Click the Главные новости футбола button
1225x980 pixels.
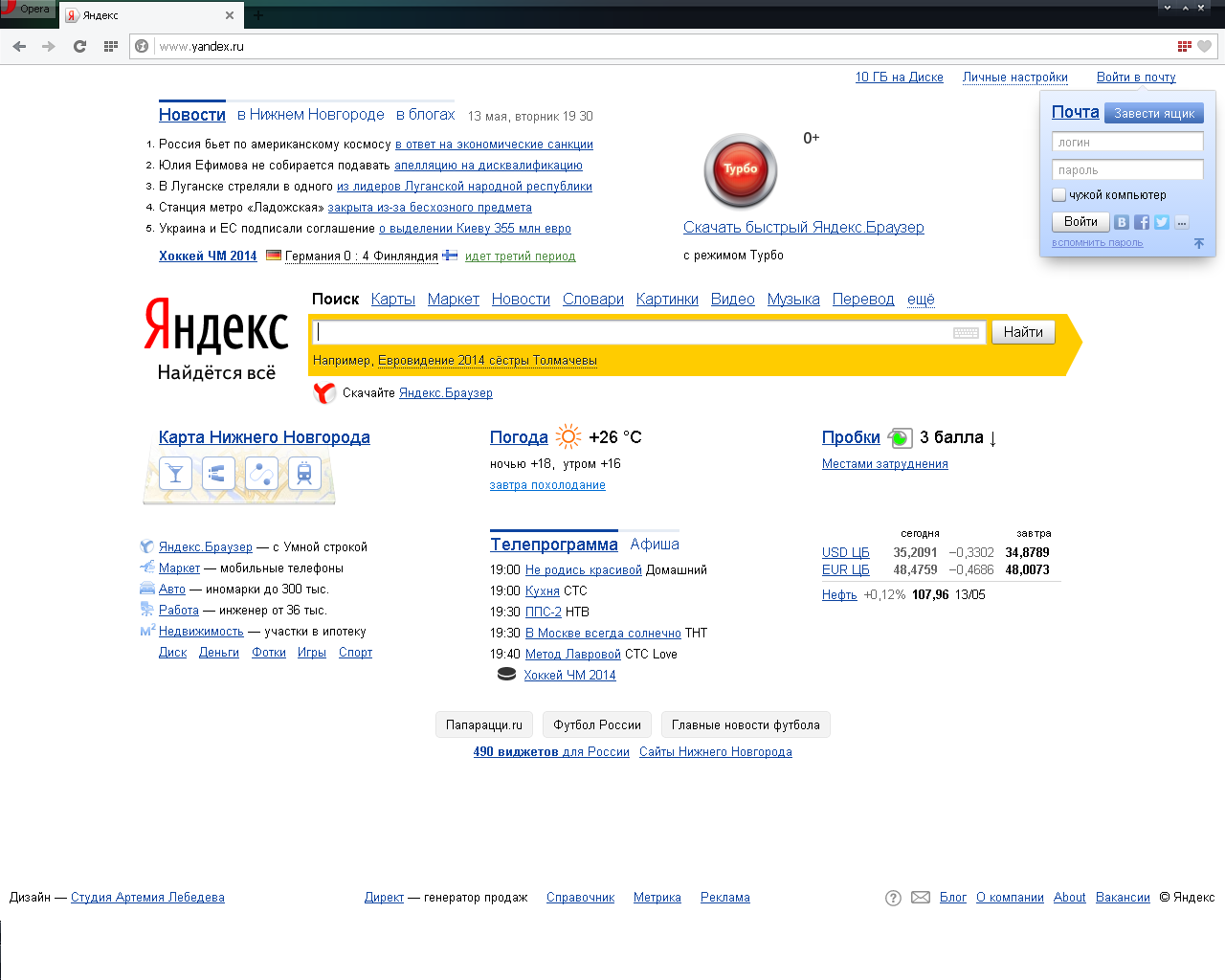point(746,724)
